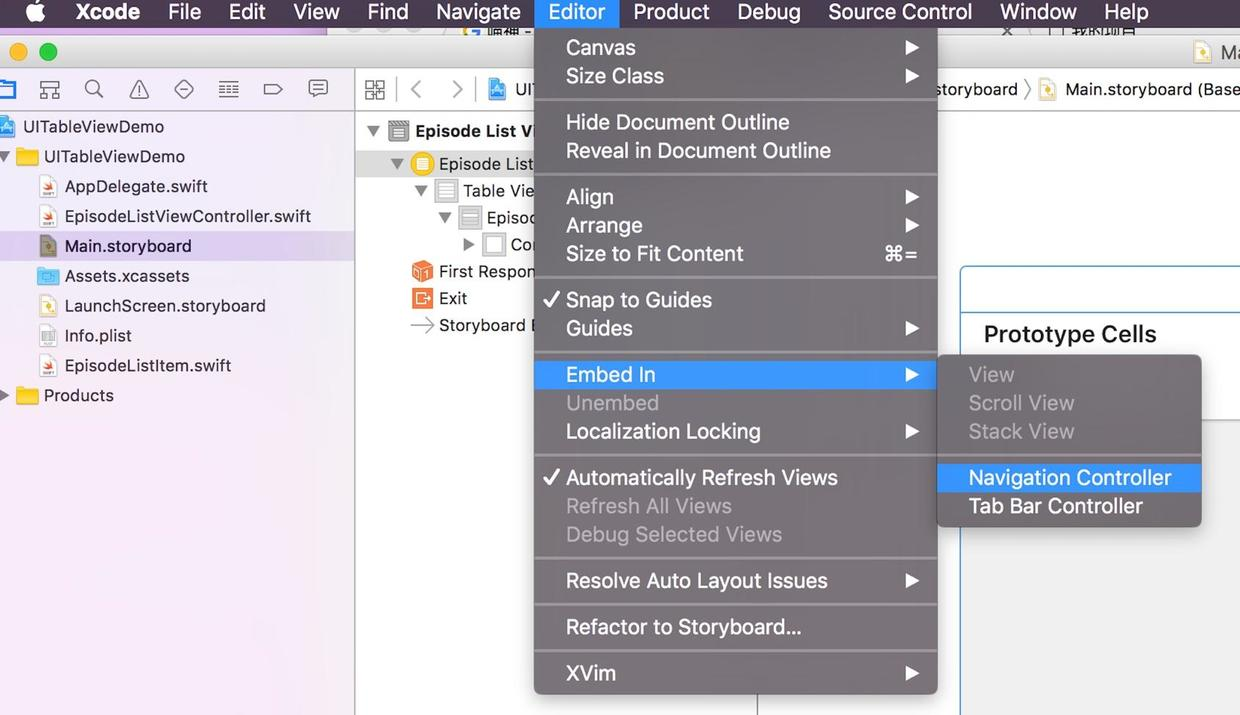The width and height of the screenshot is (1240, 715).
Task: Collapse the Table View triangle
Action: click(x=421, y=191)
